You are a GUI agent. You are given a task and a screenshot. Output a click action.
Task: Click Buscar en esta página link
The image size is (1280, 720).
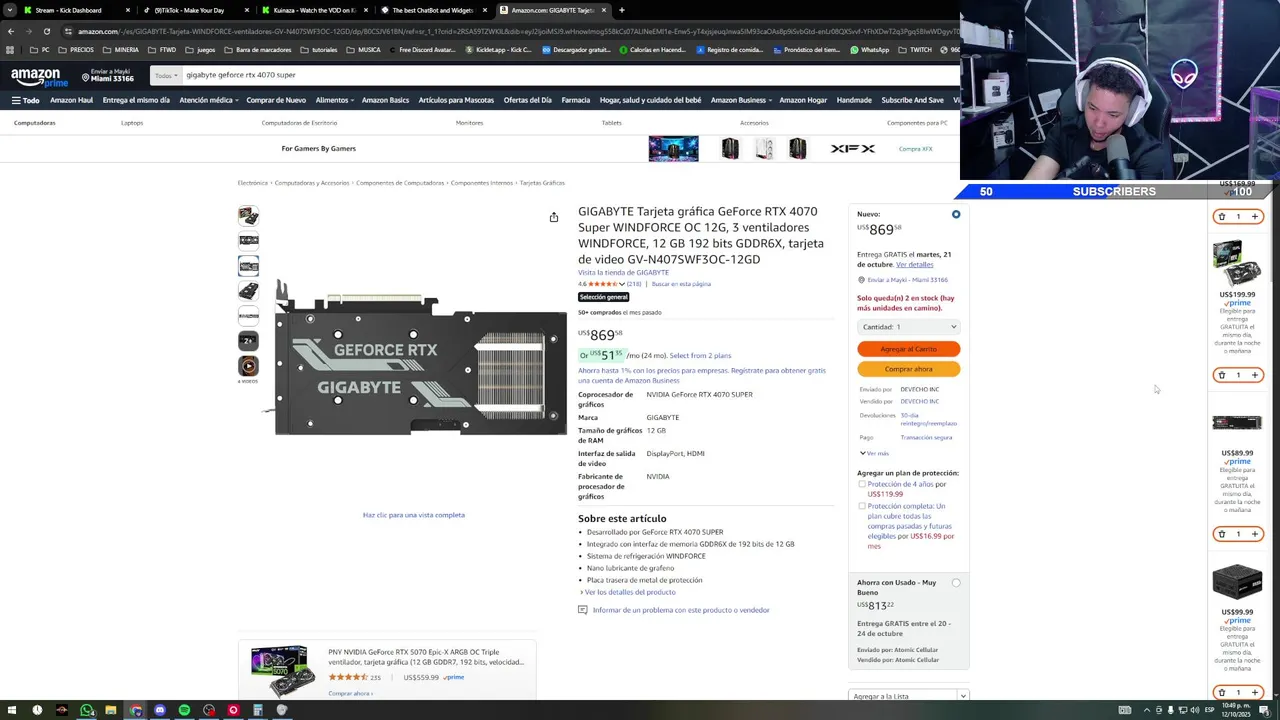pos(681,284)
